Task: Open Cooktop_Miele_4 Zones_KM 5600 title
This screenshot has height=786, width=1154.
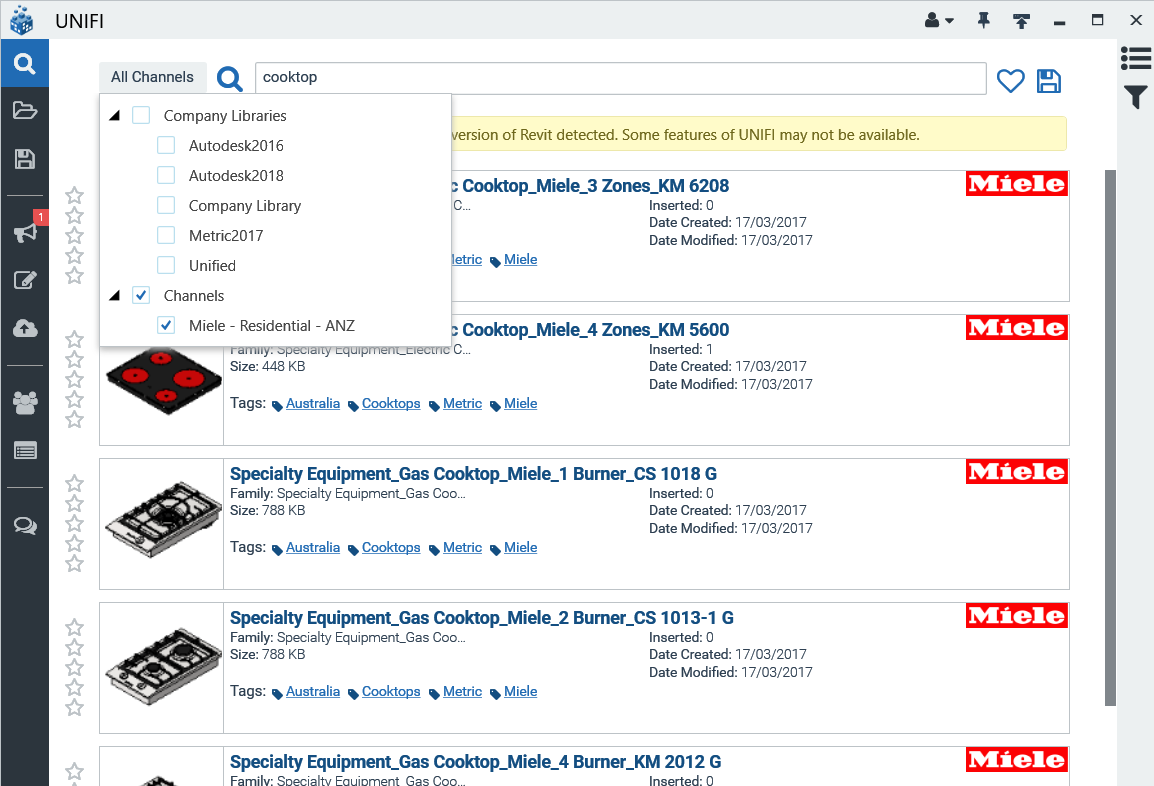Action: coord(590,330)
